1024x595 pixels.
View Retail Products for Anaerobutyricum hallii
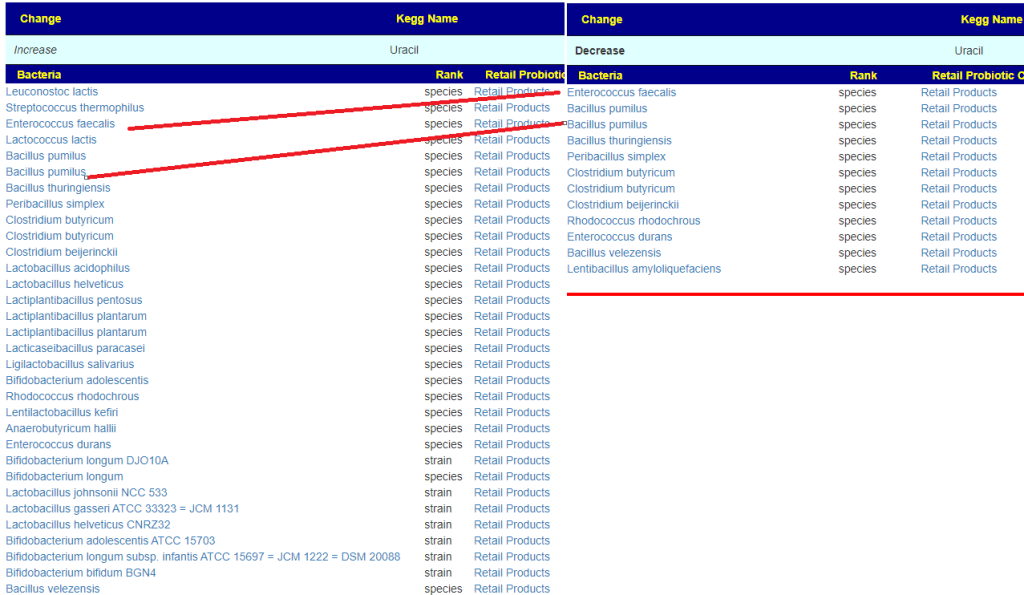[x=512, y=428]
